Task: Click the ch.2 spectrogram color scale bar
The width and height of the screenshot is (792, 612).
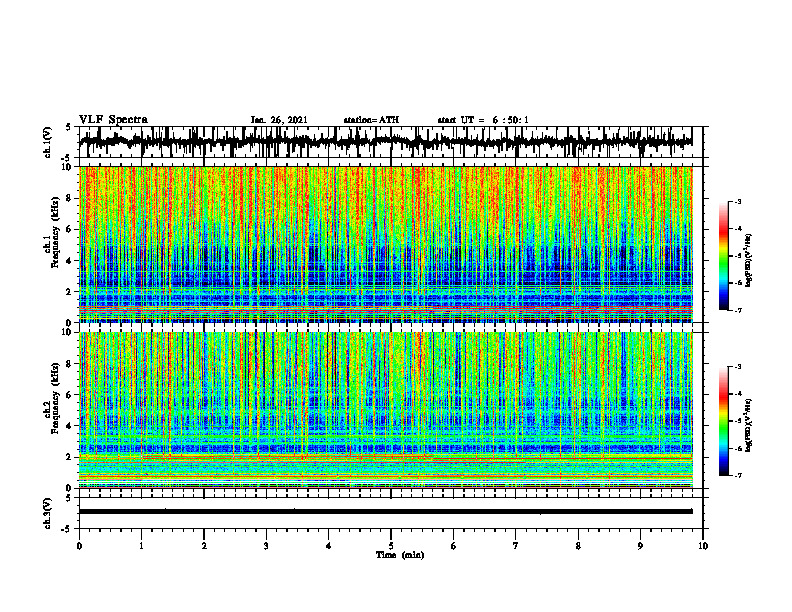Action: click(x=724, y=421)
